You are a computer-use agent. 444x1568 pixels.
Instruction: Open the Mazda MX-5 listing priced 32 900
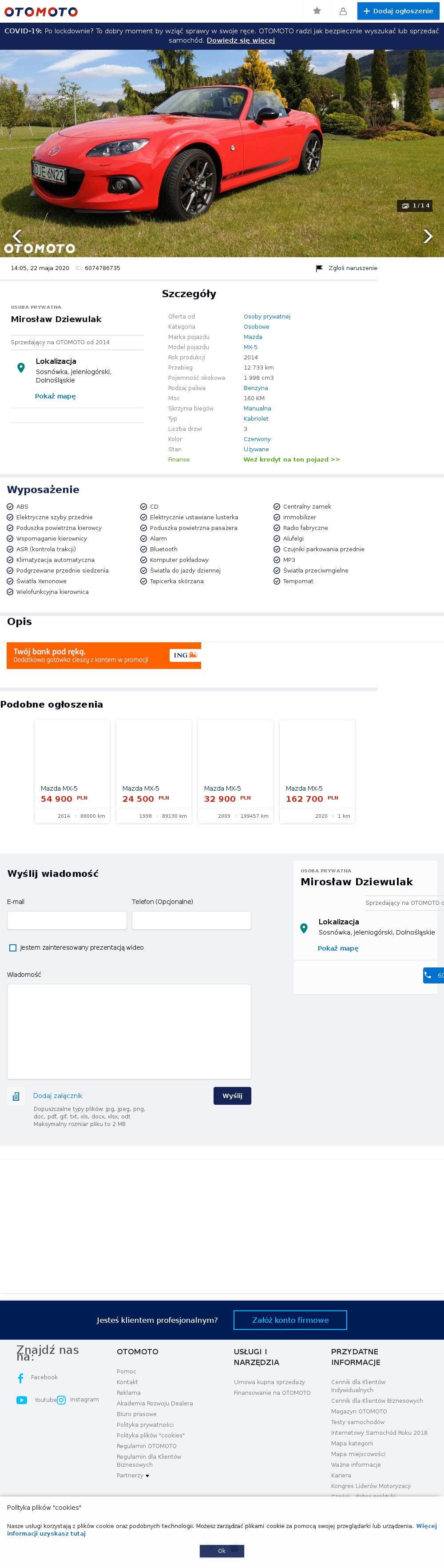coord(235,771)
